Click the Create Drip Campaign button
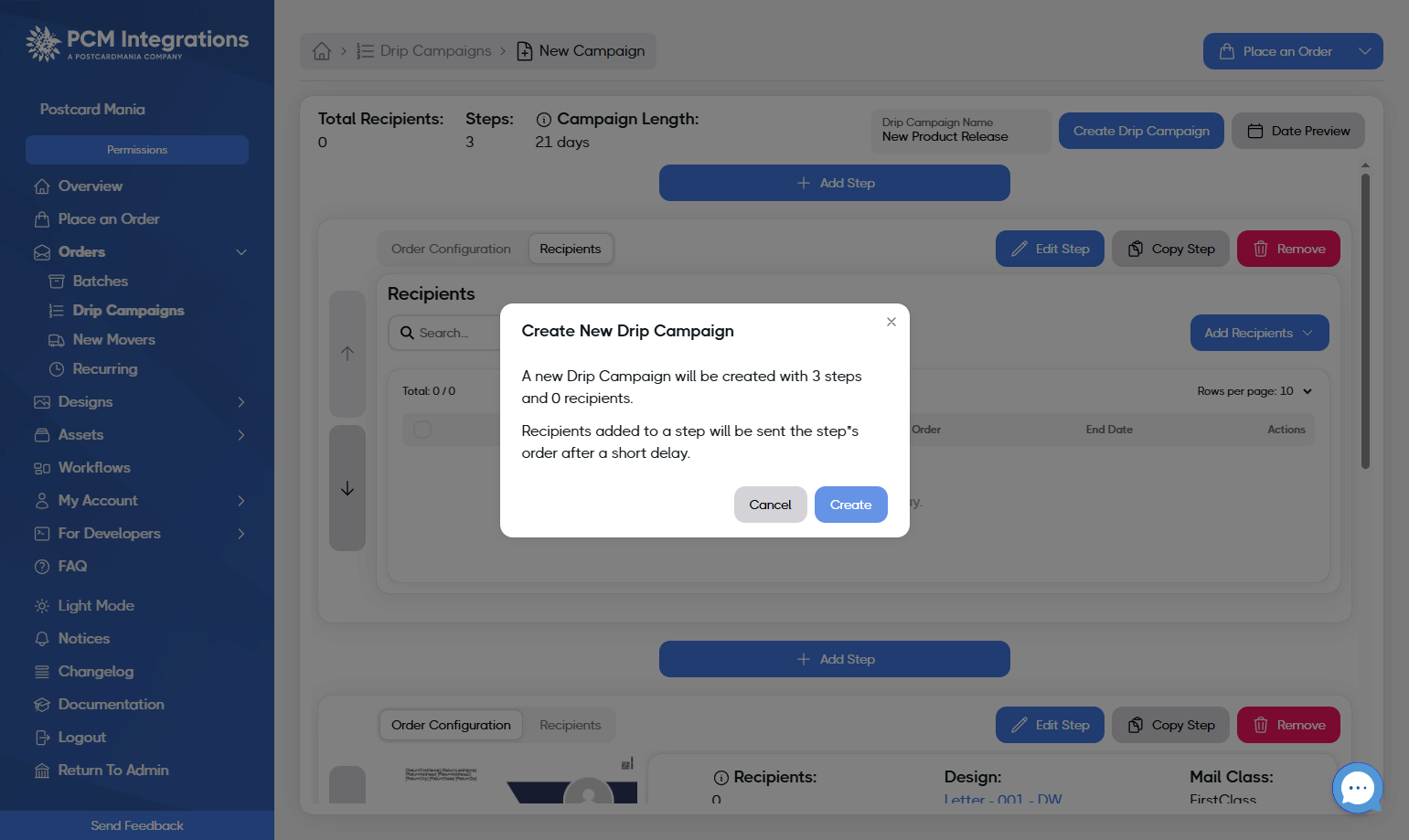This screenshot has width=1409, height=840. pos(1141,131)
